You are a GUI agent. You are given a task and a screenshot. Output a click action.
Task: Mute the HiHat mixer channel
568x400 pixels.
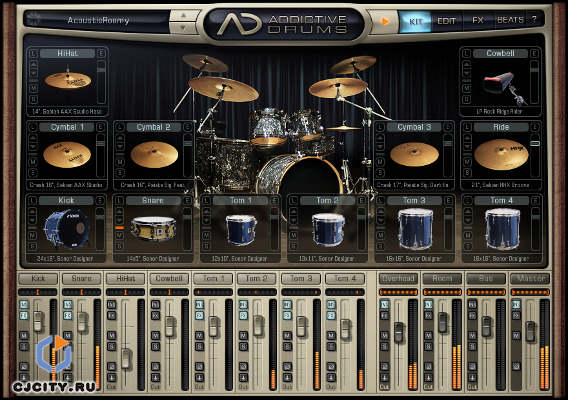112,336
